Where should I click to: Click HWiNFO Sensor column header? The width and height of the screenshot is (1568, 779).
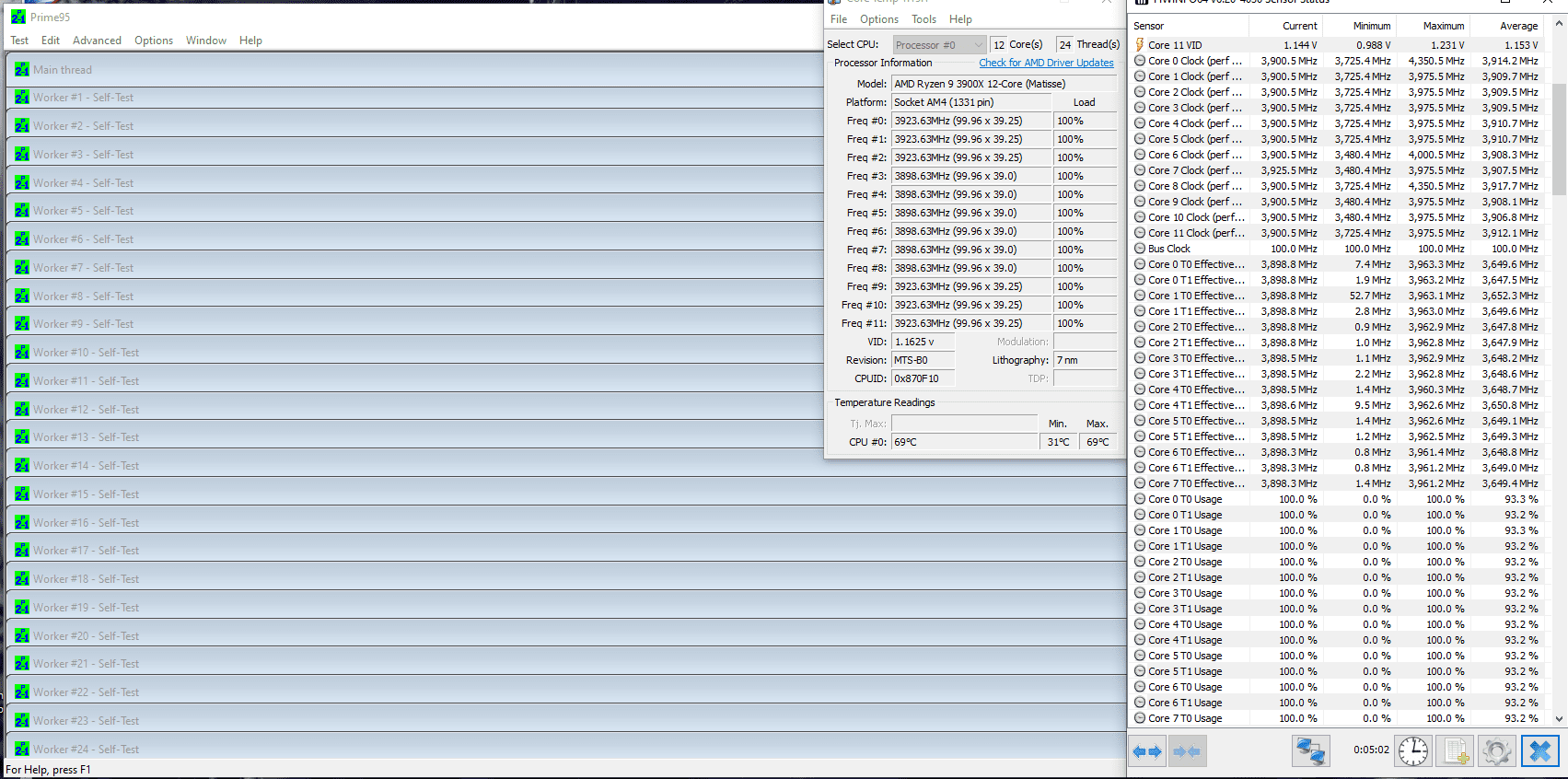coord(1189,26)
